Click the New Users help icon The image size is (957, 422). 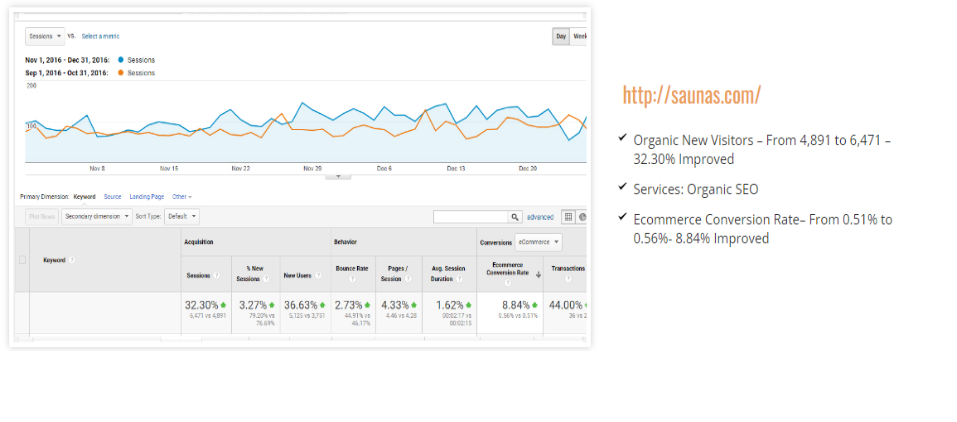click(x=317, y=275)
